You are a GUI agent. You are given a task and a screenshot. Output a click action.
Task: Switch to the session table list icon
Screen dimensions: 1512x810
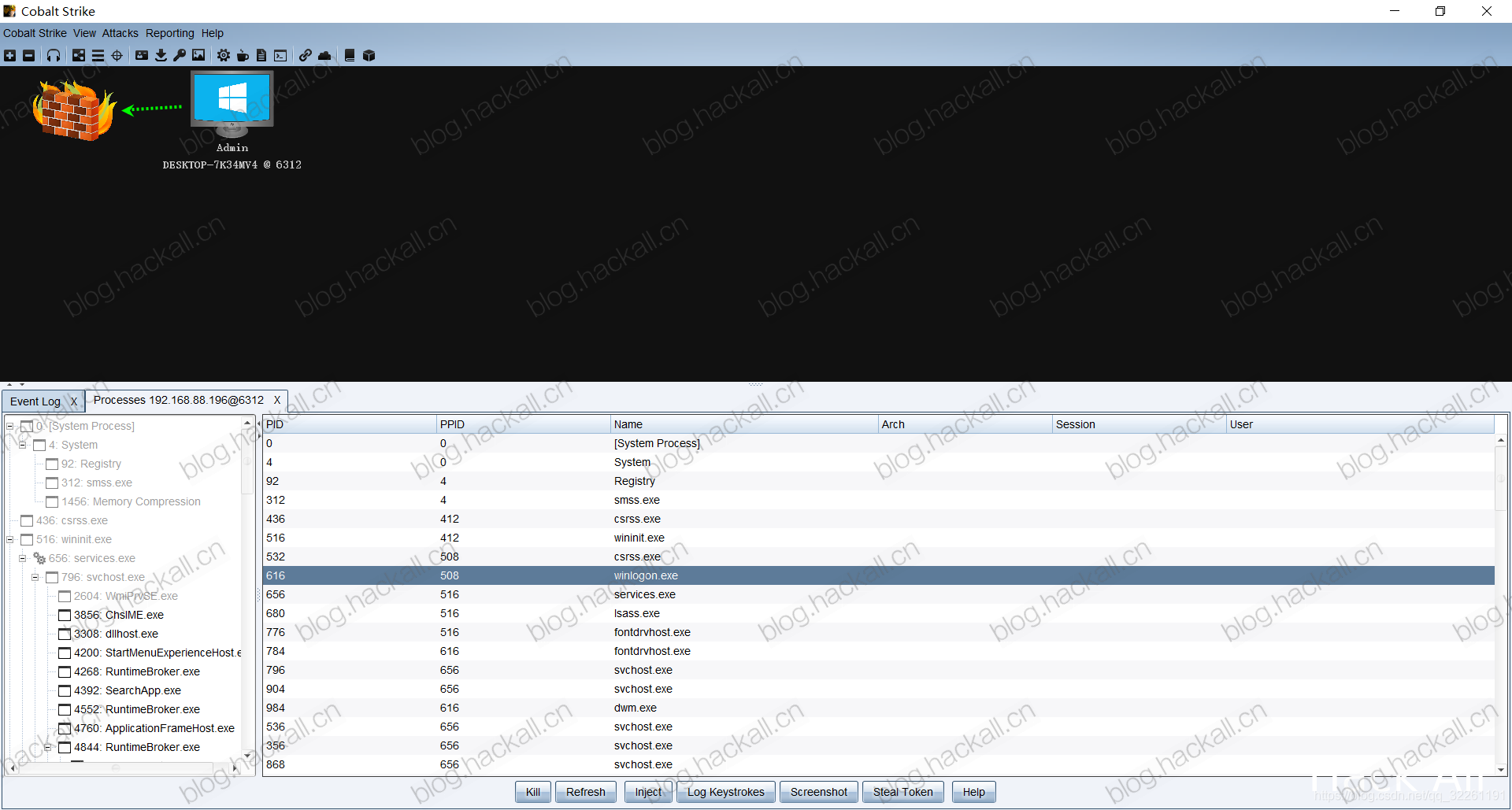coord(98,55)
